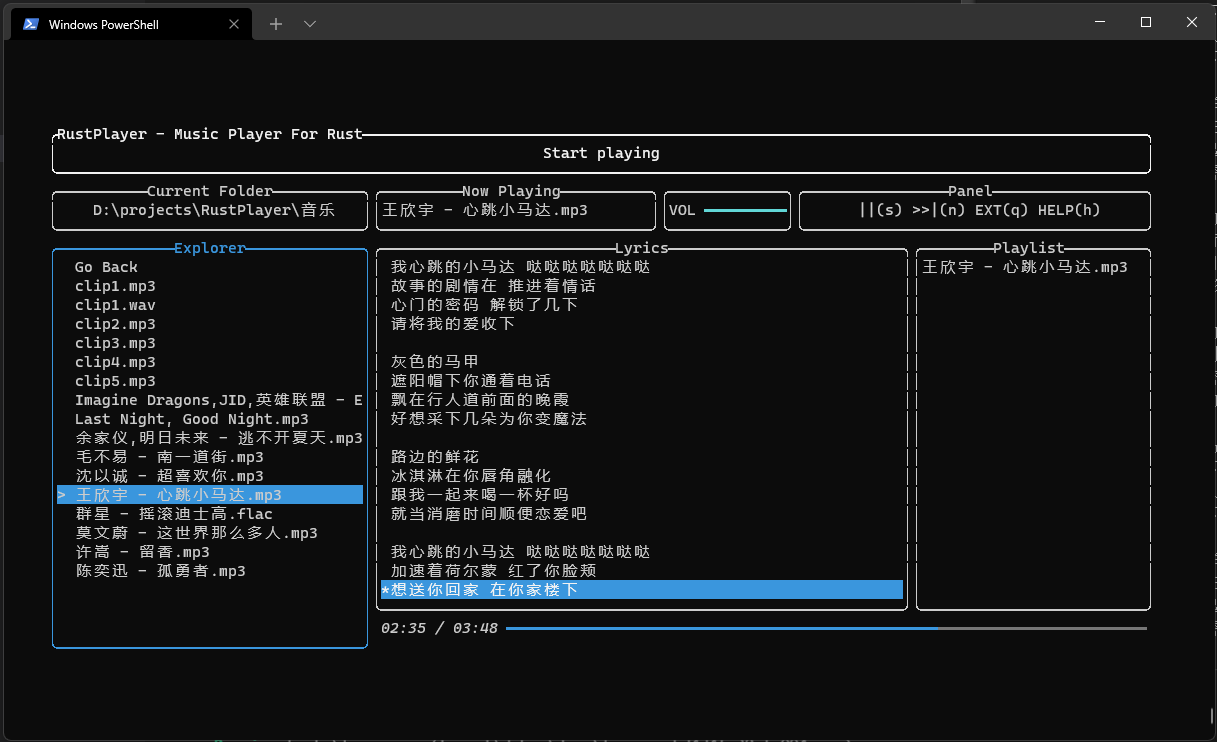The image size is (1217, 742).
Task: Minimize the PowerShell window
Action: tap(1100, 22)
